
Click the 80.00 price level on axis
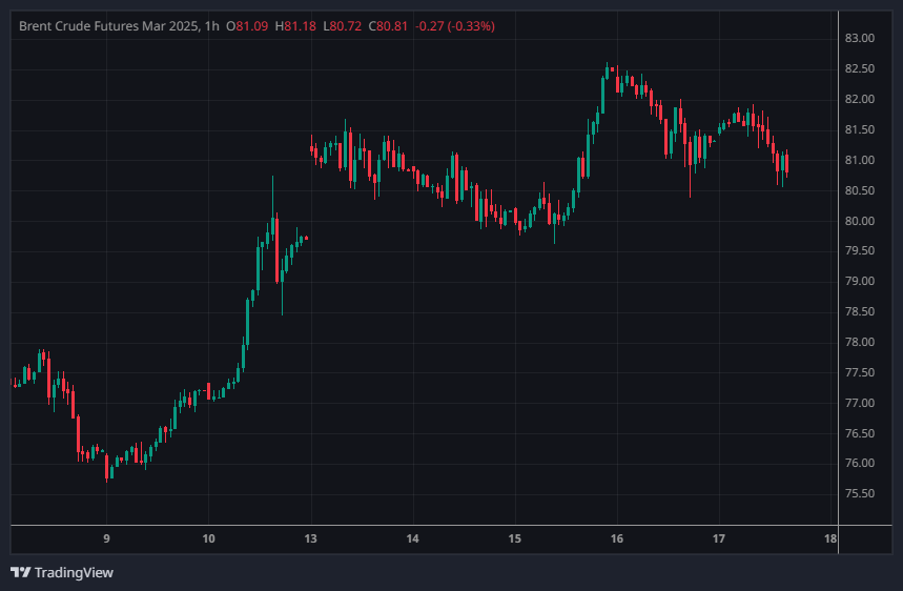(859, 221)
